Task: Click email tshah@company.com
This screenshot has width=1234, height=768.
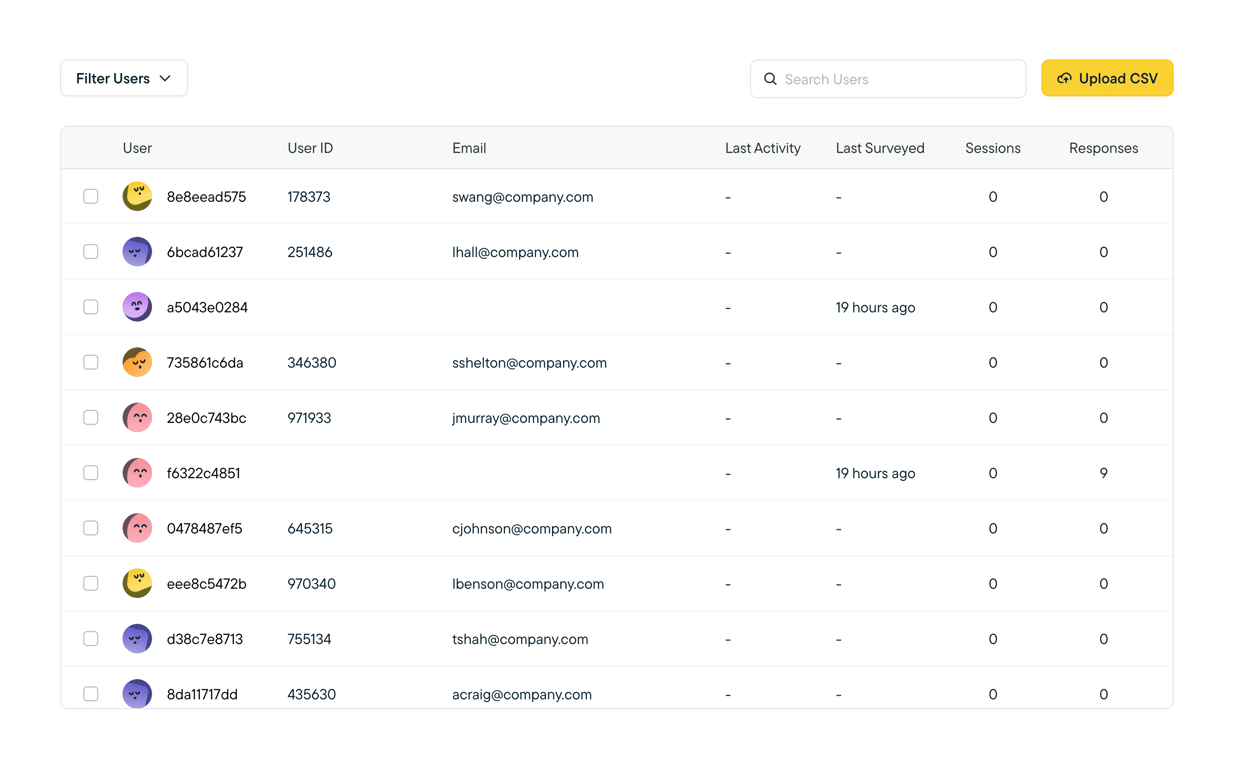Action: coord(520,639)
